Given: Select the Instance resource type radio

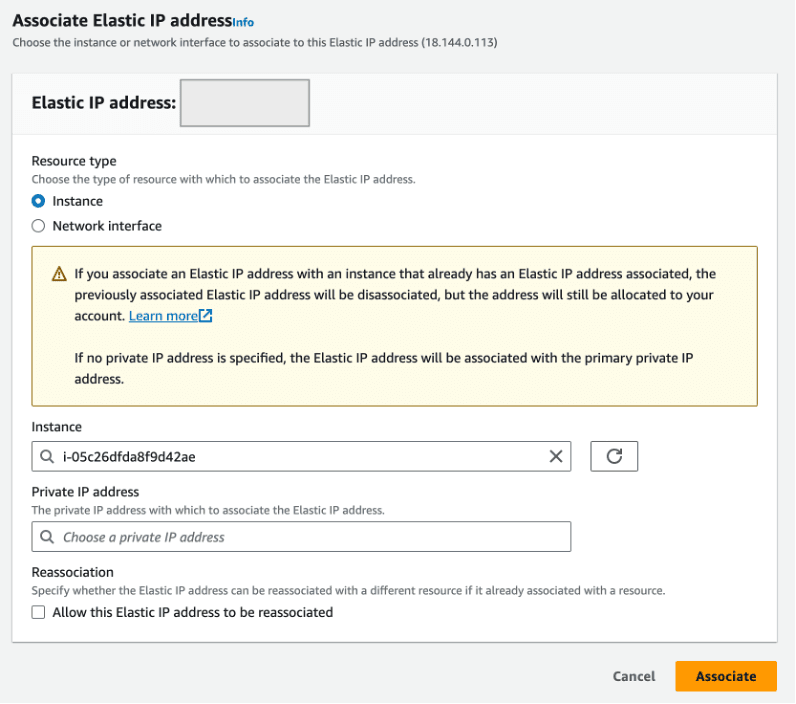Looking at the screenshot, I should (39, 201).
